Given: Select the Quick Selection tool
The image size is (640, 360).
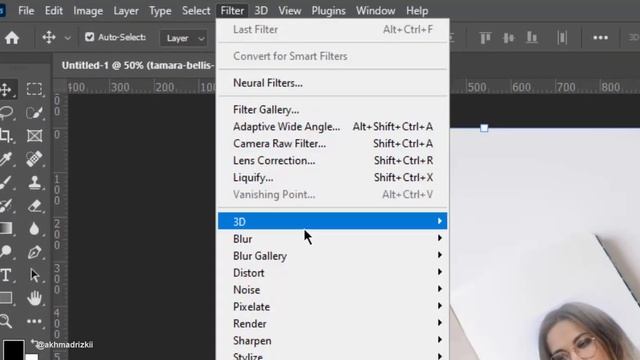Looking at the screenshot, I should click(x=34, y=112).
